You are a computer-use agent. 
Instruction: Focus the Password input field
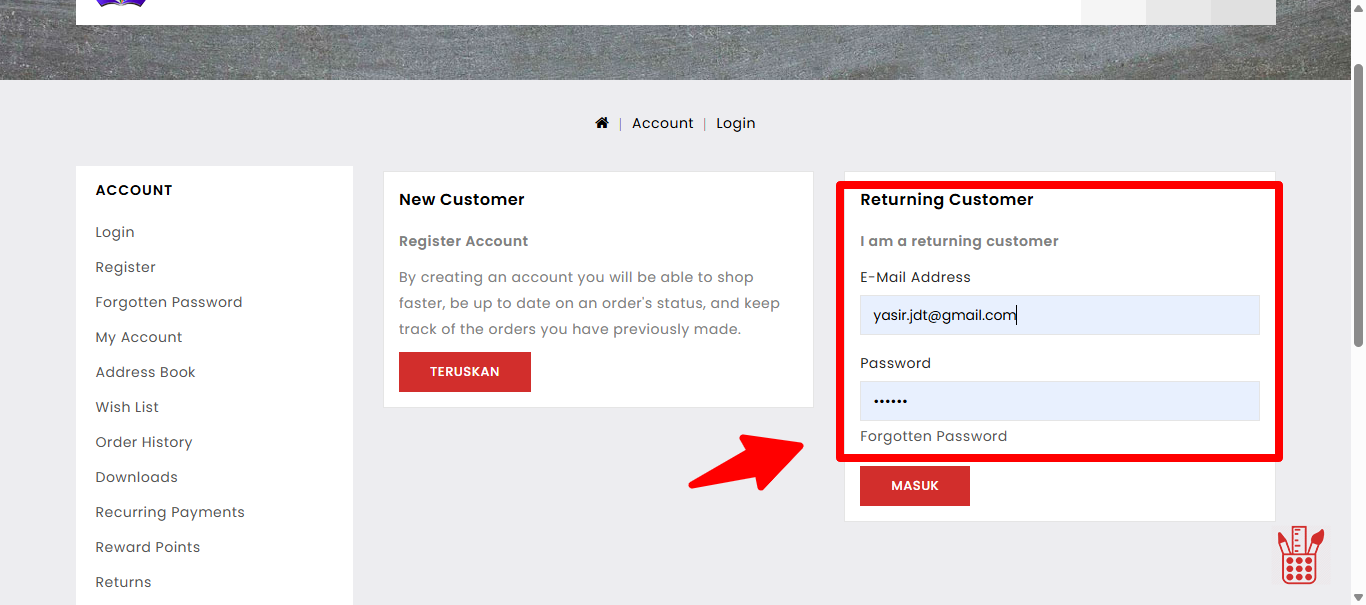coord(1060,401)
